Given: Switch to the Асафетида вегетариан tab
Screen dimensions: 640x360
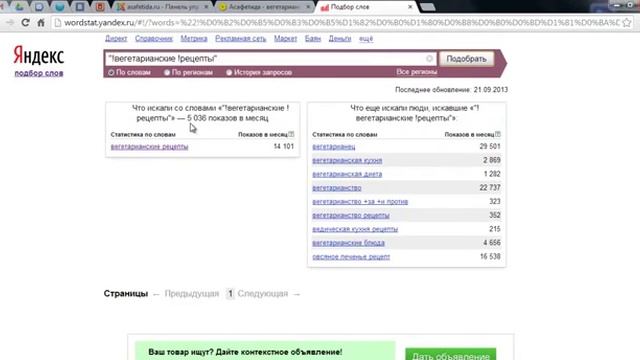Looking at the screenshot, I should (264, 7).
